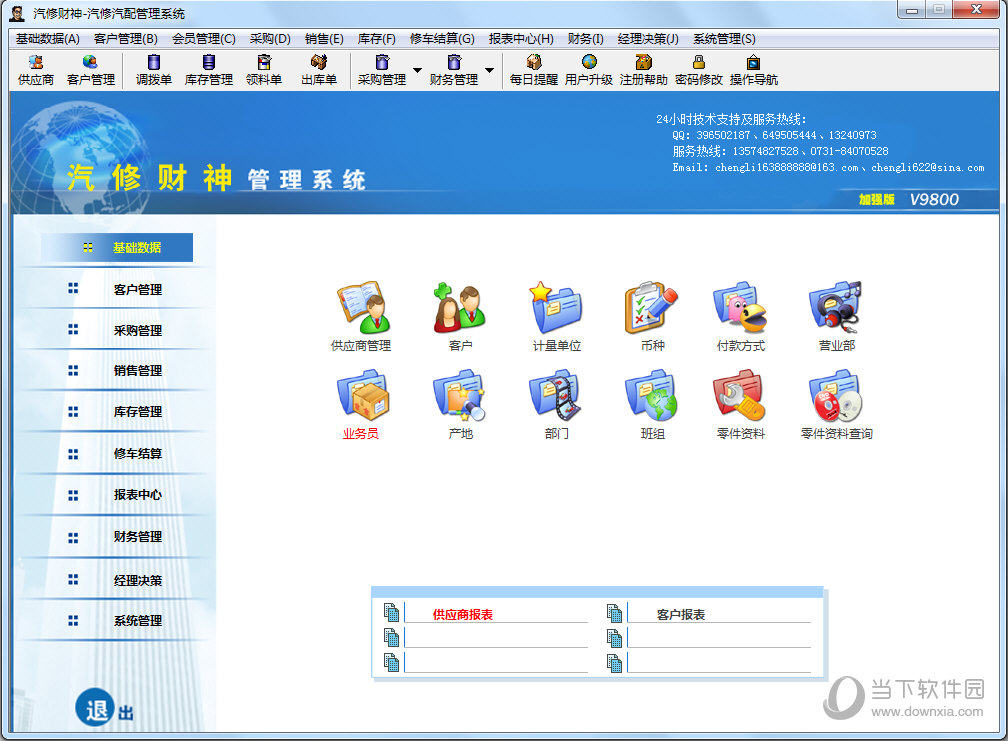Screen dimensions: 1008x741
Task: Select 基础数据 in the sidebar
Action: tap(117, 247)
